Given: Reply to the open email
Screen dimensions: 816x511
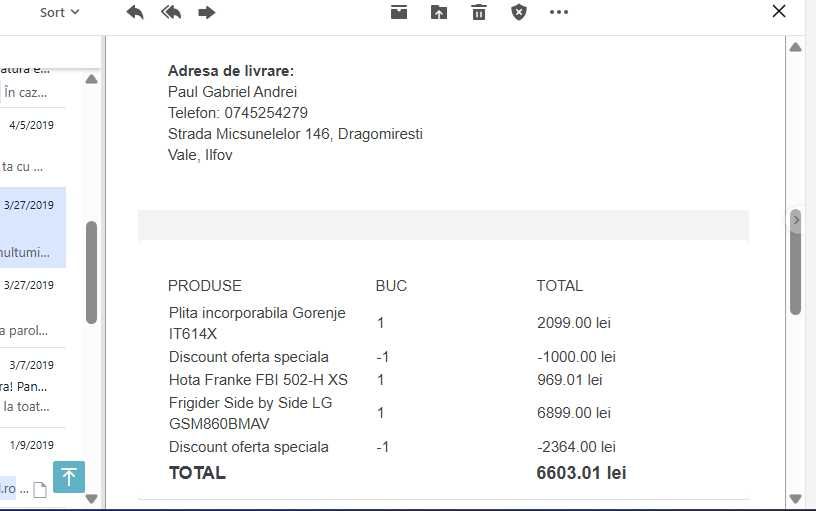Looking at the screenshot, I should pyautogui.click(x=135, y=12).
